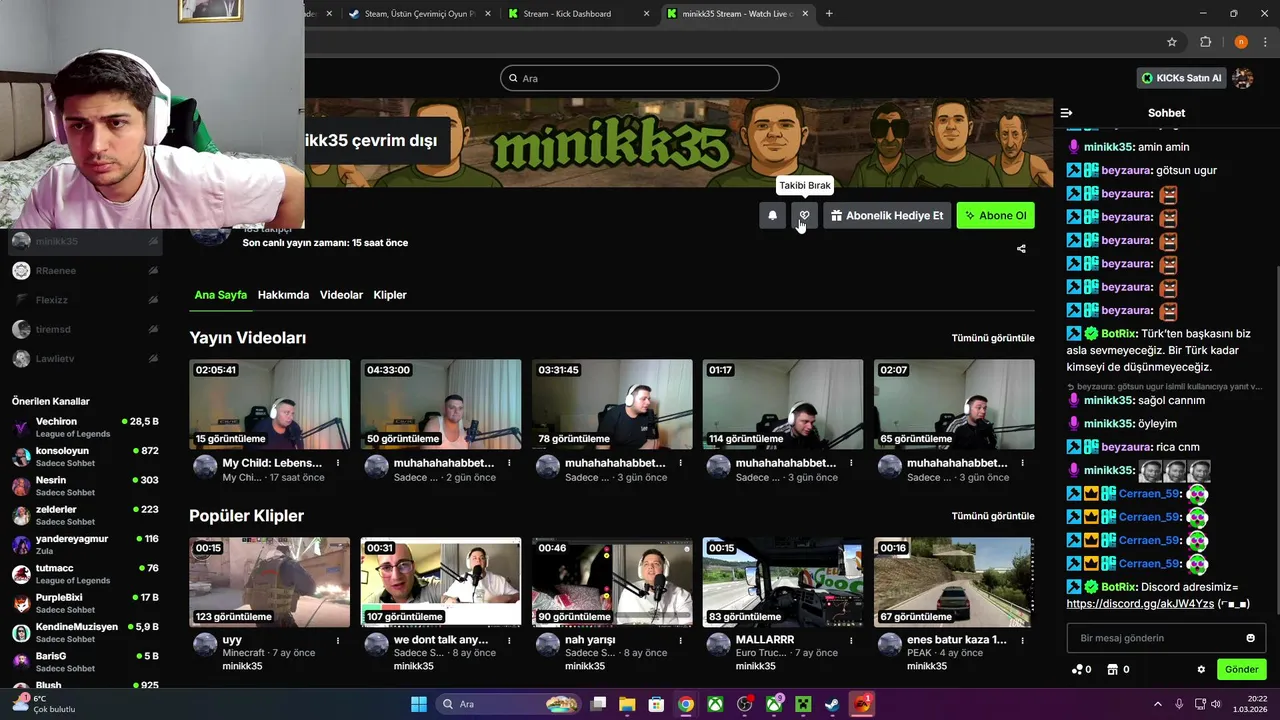The image size is (1280, 720).
Task: Click the Ara search field in Kick
Action: pos(640,78)
